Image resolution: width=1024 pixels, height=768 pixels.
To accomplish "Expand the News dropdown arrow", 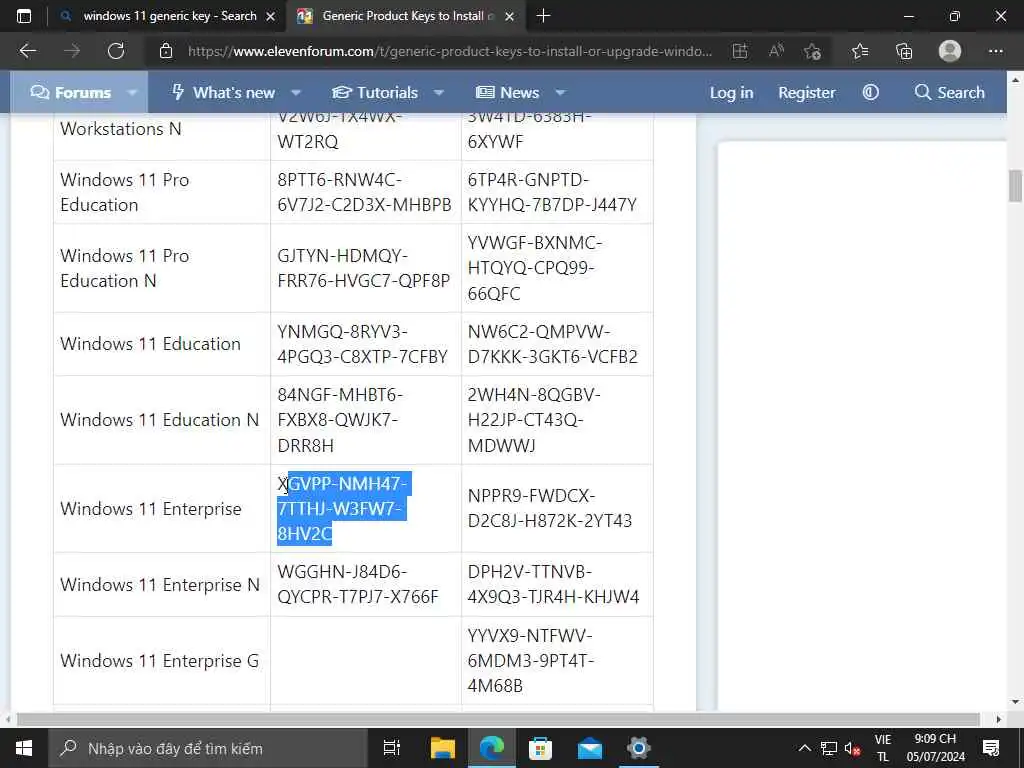I will (560, 93).
